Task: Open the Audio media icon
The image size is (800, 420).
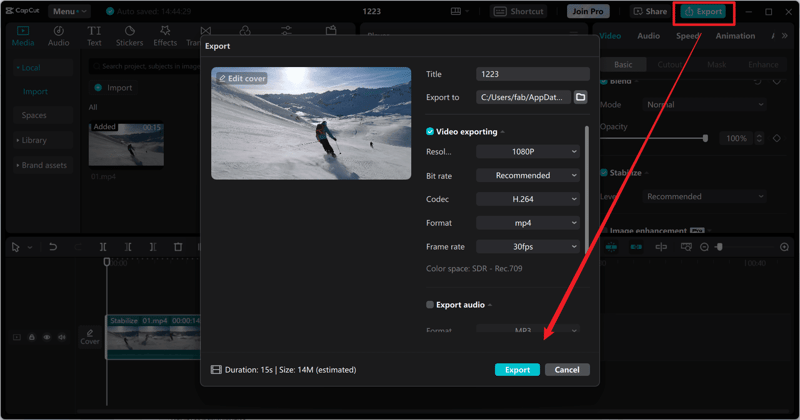Action: 59,37
